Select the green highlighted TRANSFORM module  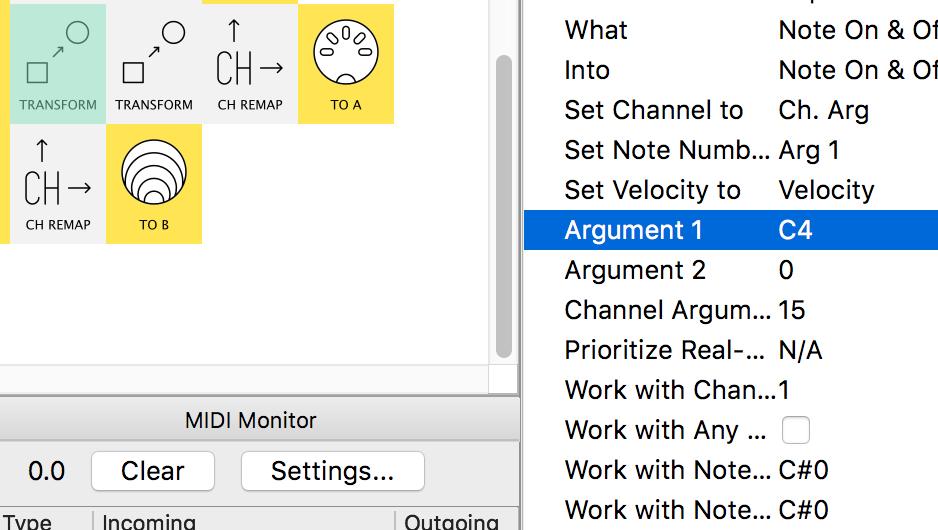pos(58,64)
